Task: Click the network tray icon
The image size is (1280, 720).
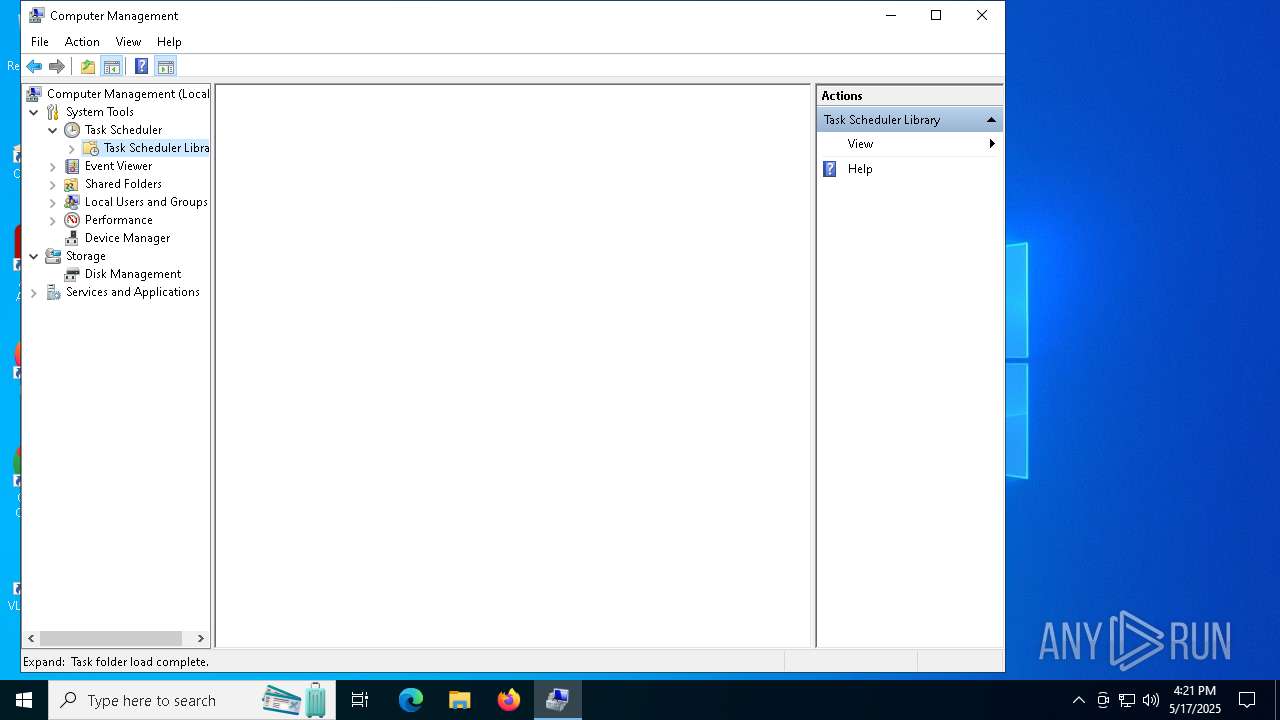Action: tap(1127, 700)
